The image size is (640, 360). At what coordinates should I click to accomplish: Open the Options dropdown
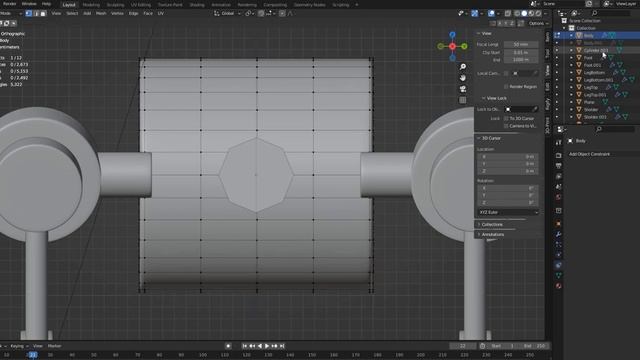pyautogui.click(x=538, y=24)
